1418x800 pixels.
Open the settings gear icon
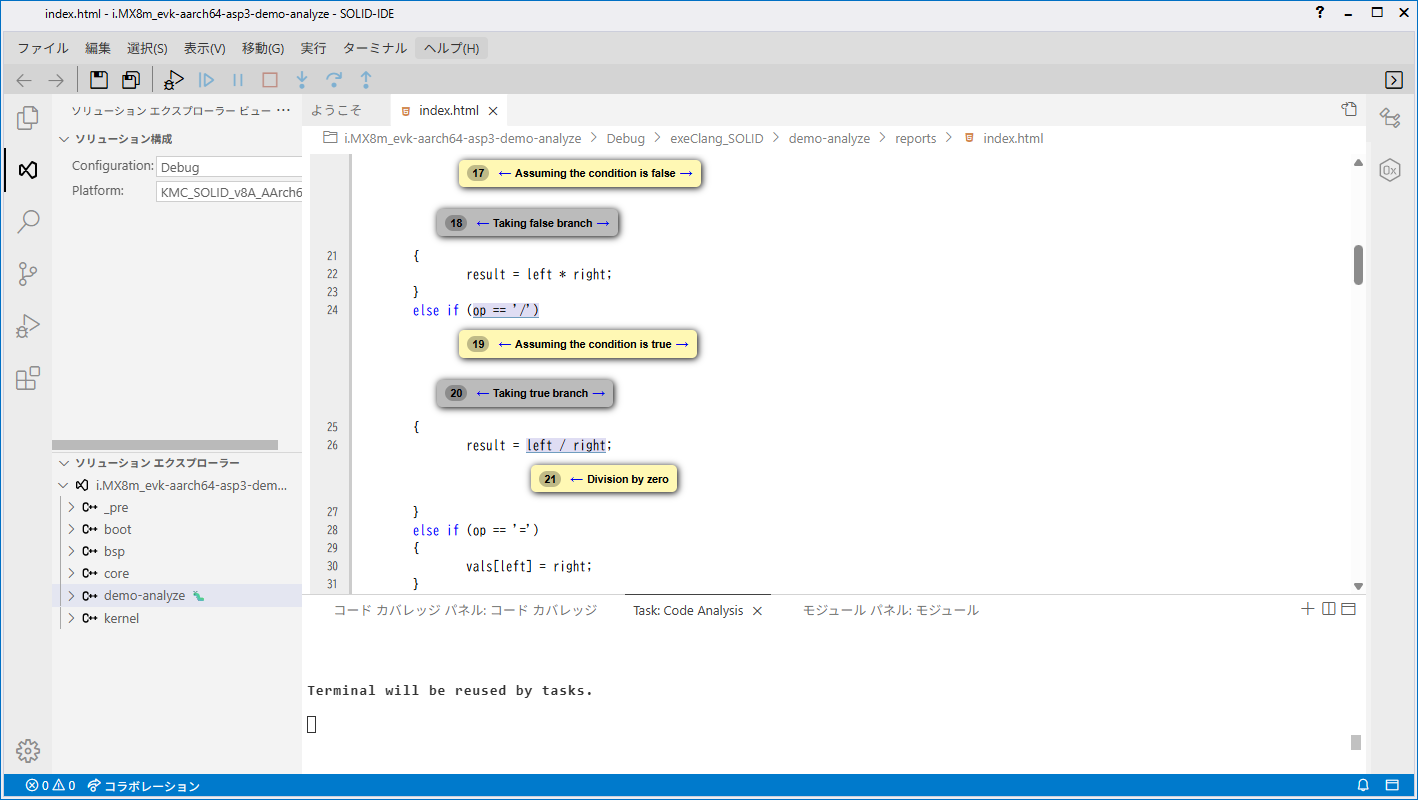[x=28, y=751]
